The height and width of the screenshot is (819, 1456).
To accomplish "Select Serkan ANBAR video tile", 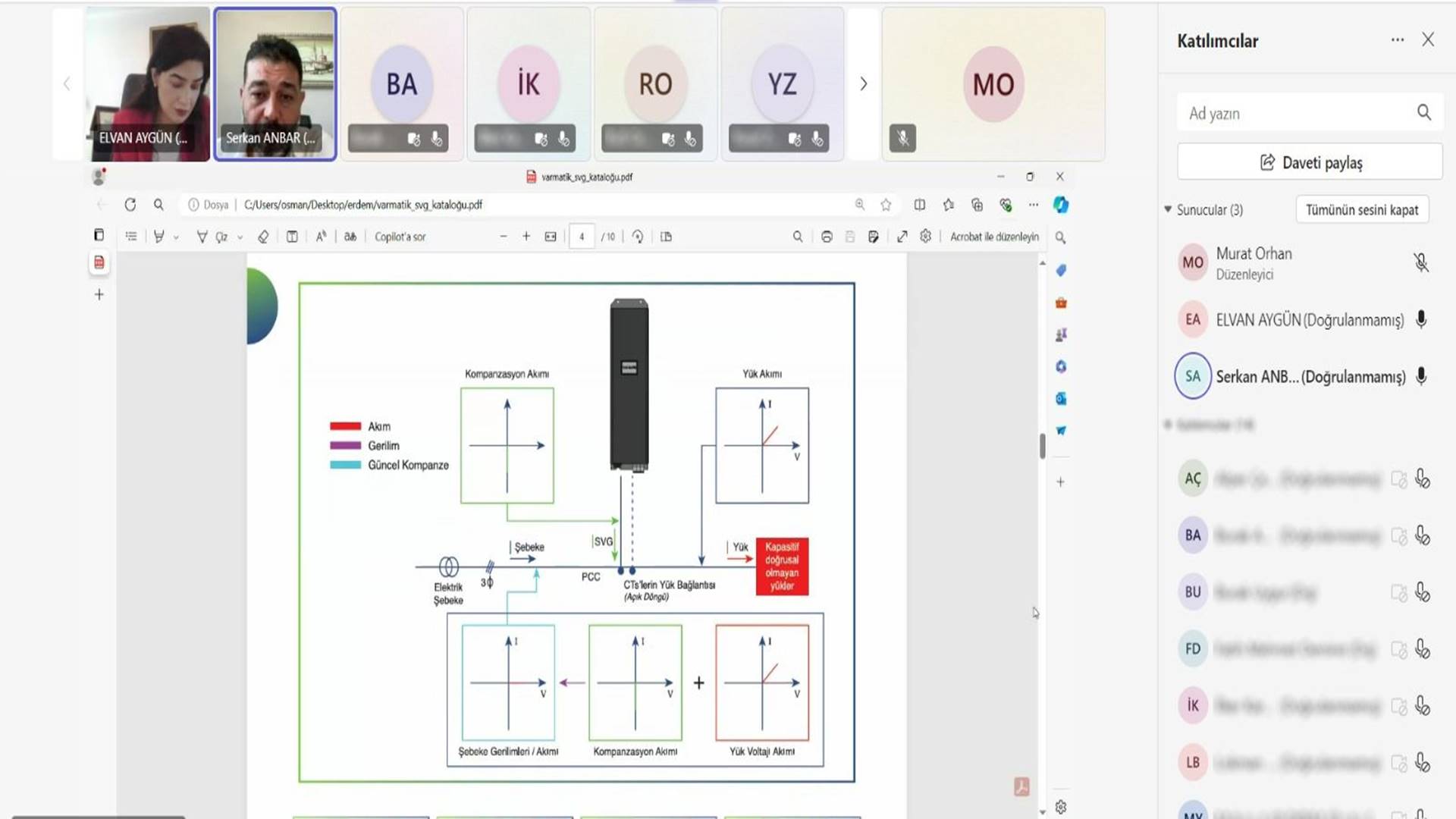I will click(x=275, y=84).
